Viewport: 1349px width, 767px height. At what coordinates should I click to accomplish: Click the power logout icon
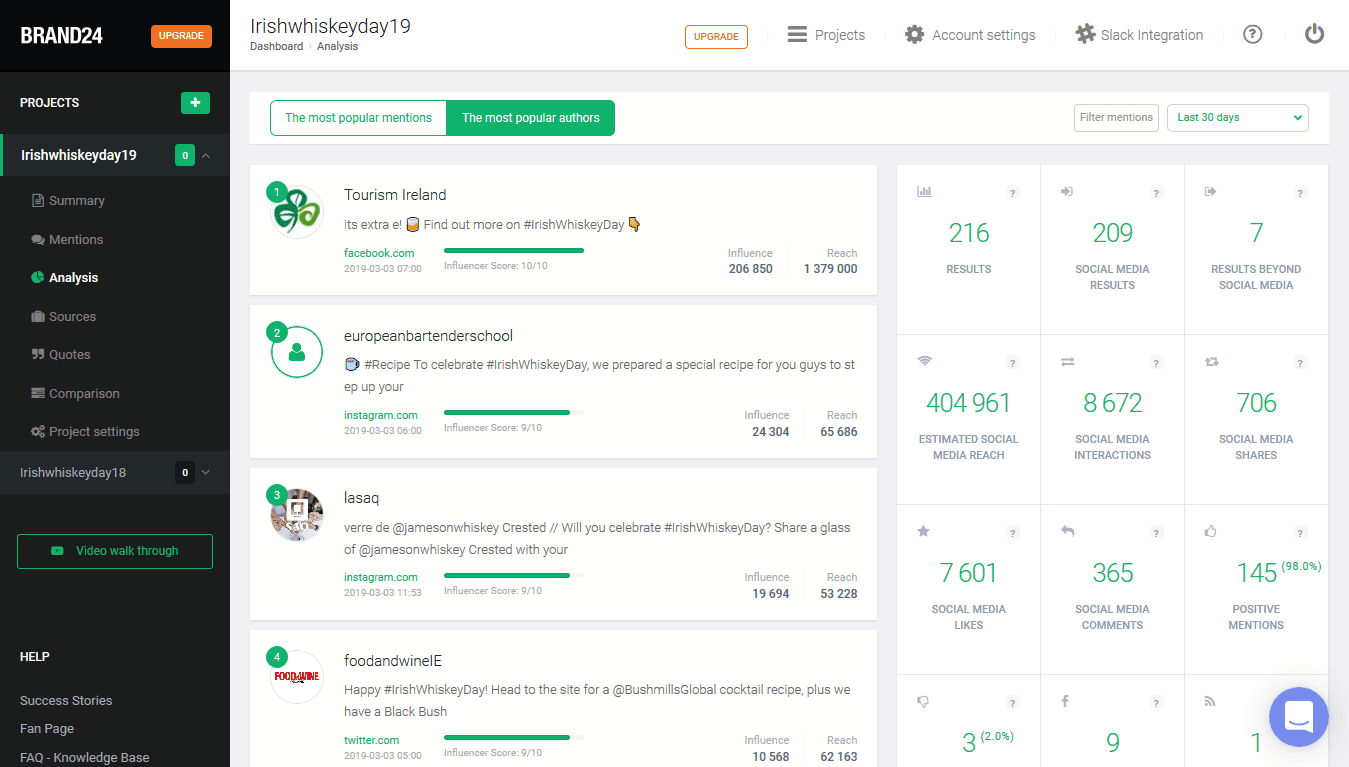[1314, 35]
